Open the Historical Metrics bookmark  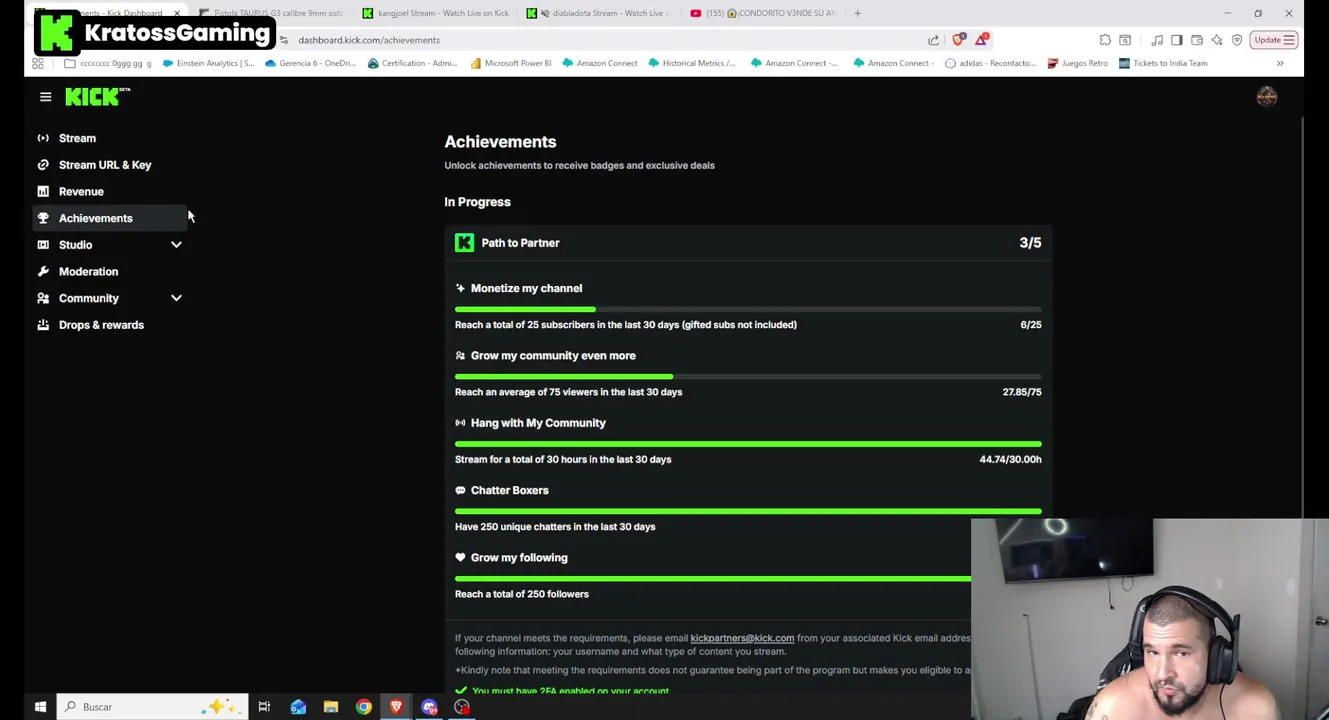692,63
